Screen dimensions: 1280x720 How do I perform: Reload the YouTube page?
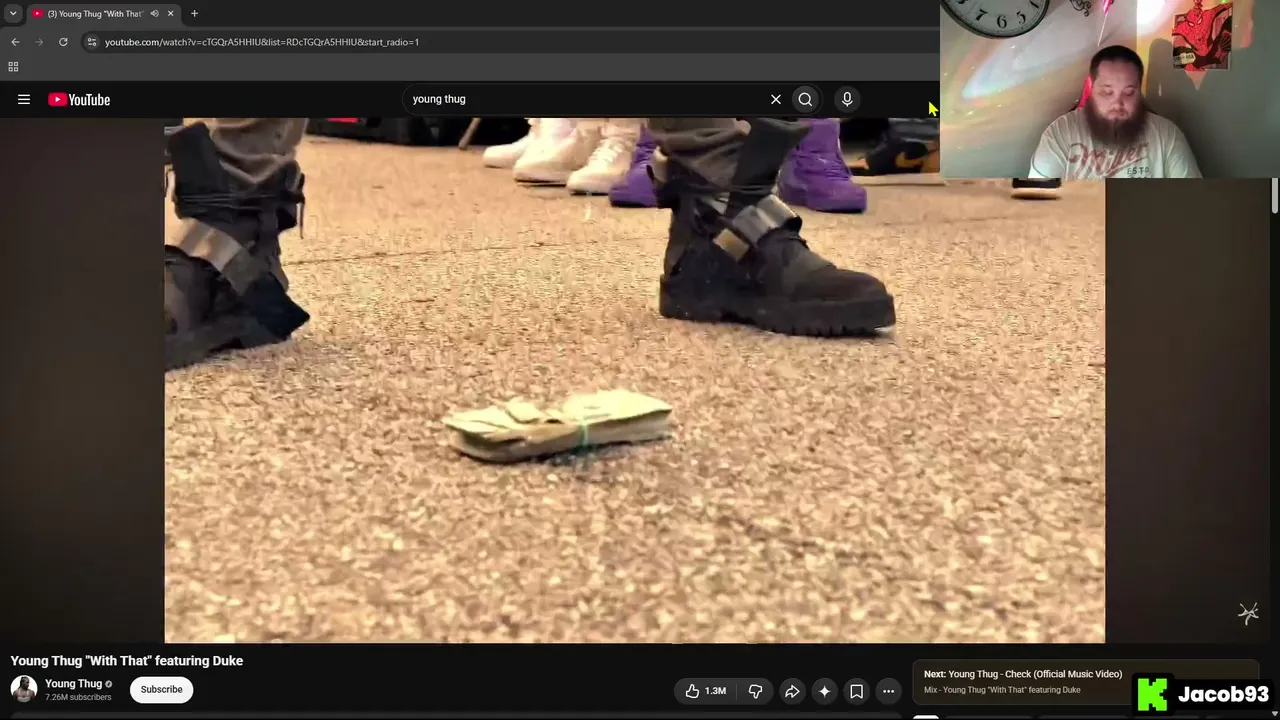(x=63, y=42)
